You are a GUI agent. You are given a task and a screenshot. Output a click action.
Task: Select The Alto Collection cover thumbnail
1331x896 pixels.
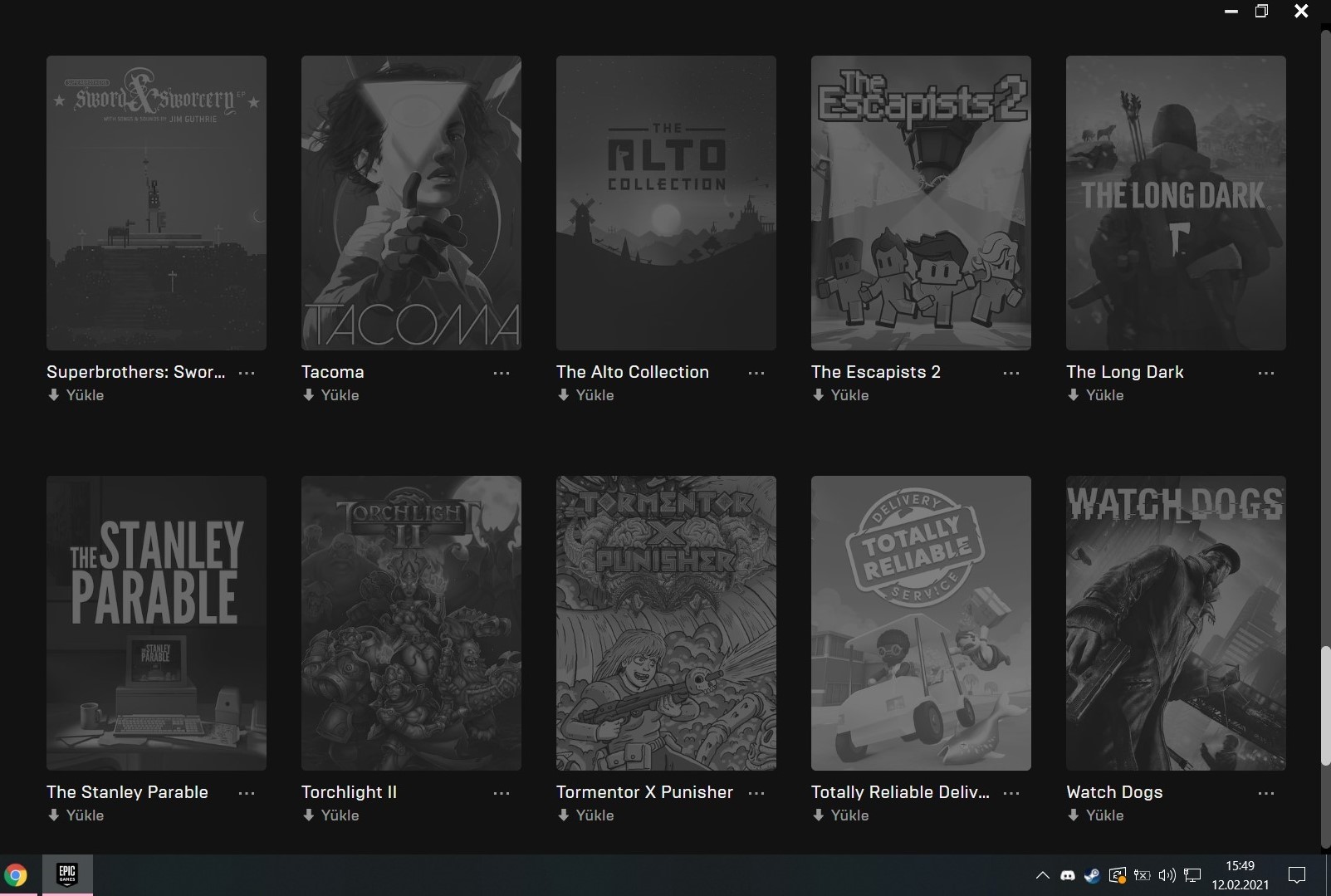click(666, 203)
